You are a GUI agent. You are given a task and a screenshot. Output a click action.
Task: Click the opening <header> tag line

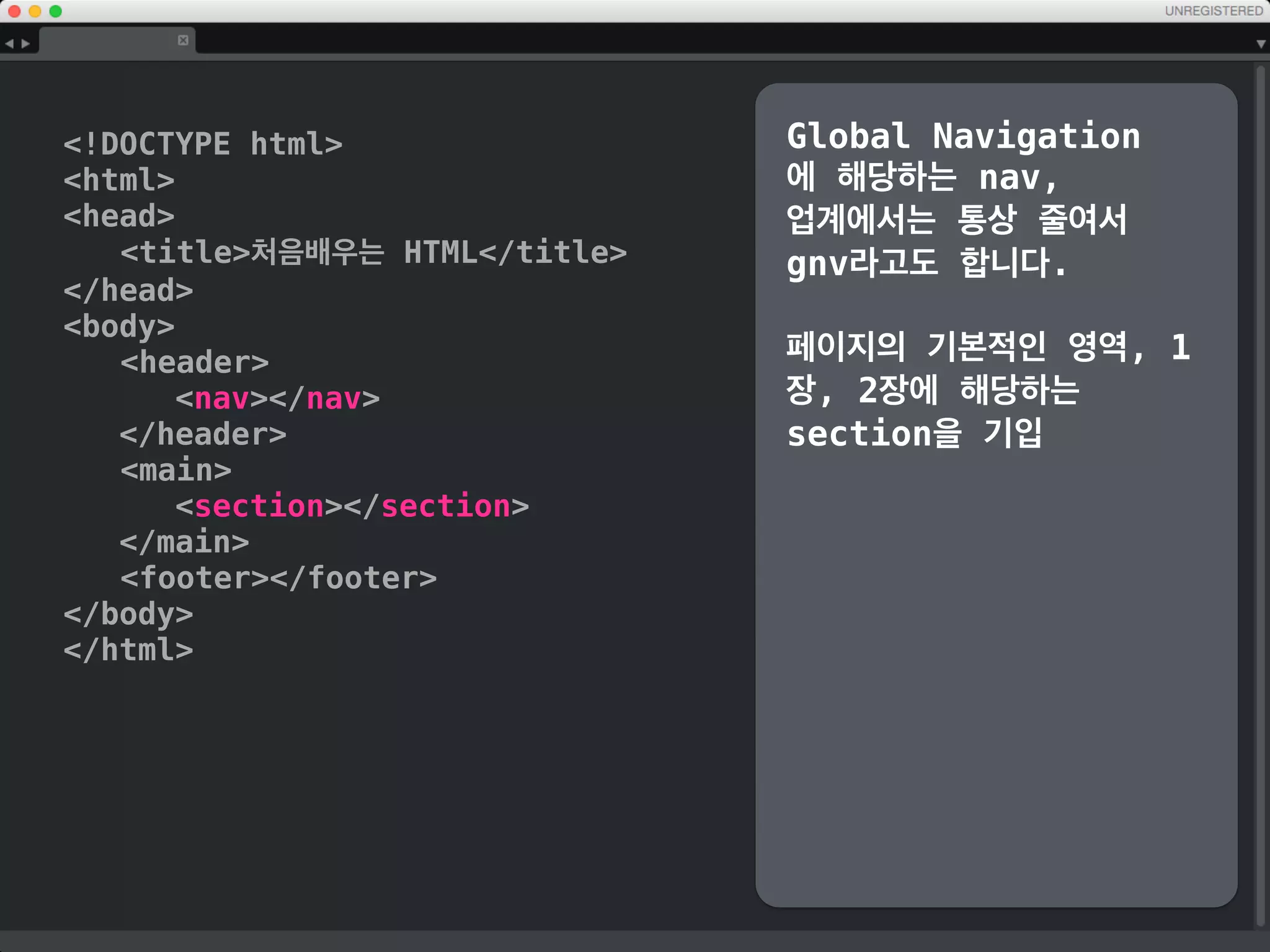[195, 363]
